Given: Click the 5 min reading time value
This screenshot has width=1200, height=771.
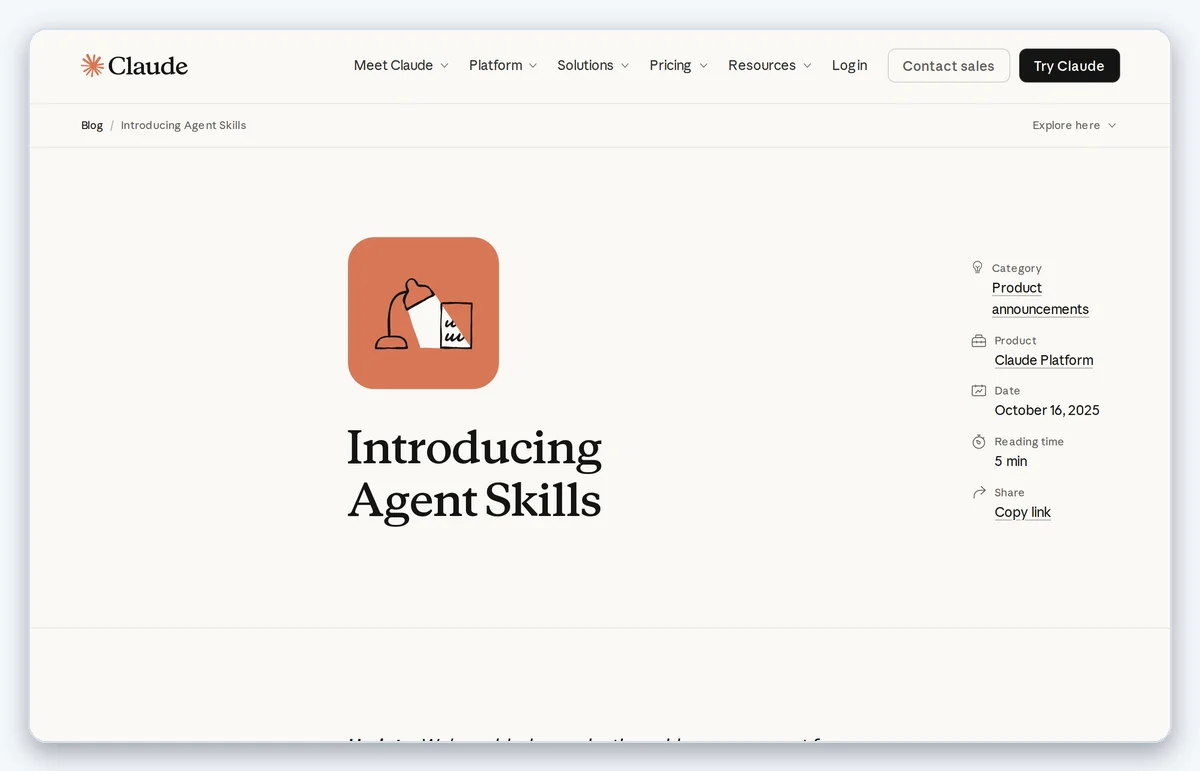Looking at the screenshot, I should [x=1011, y=461].
